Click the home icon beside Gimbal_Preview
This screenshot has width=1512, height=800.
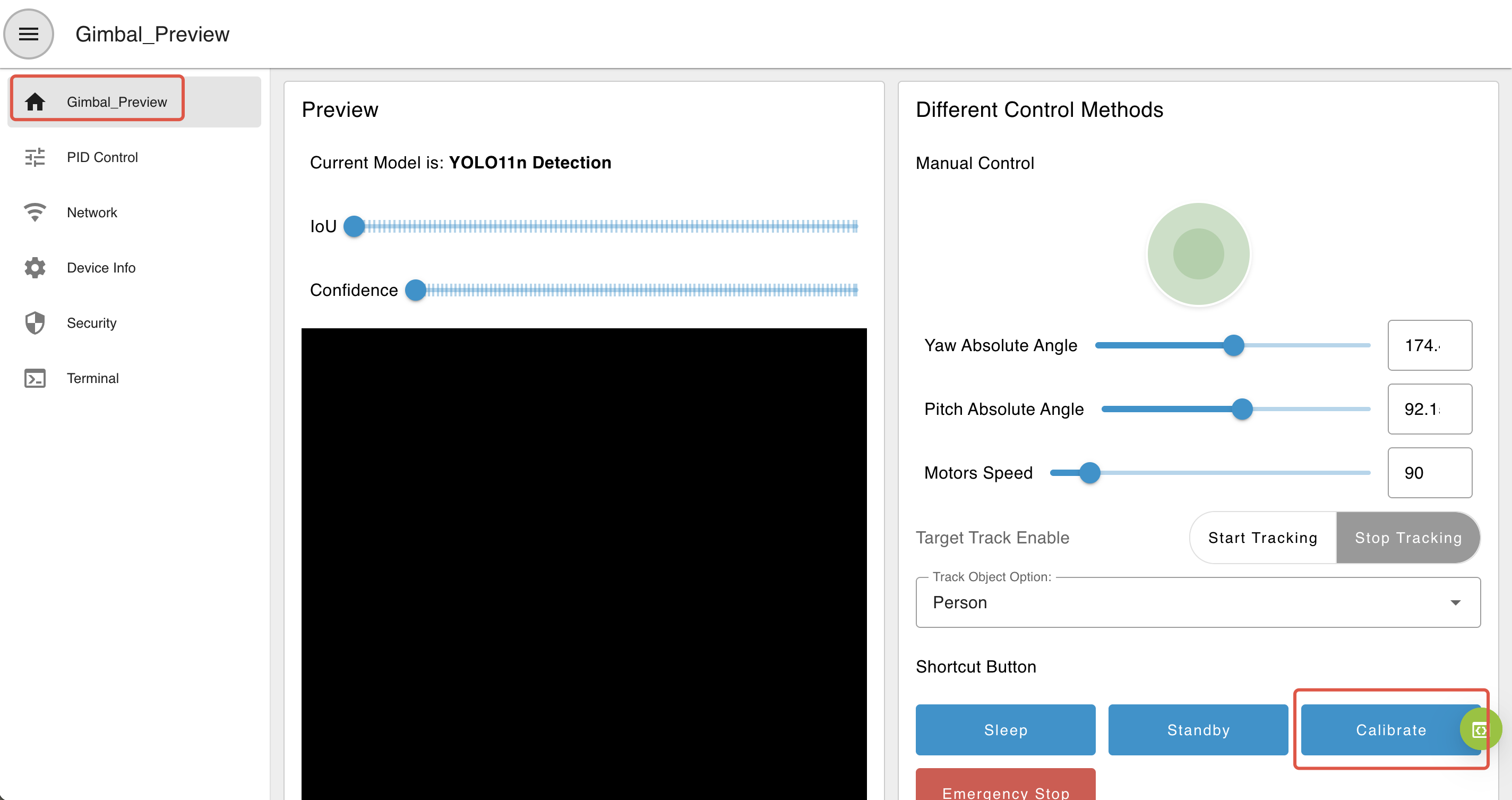pyautogui.click(x=35, y=101)
